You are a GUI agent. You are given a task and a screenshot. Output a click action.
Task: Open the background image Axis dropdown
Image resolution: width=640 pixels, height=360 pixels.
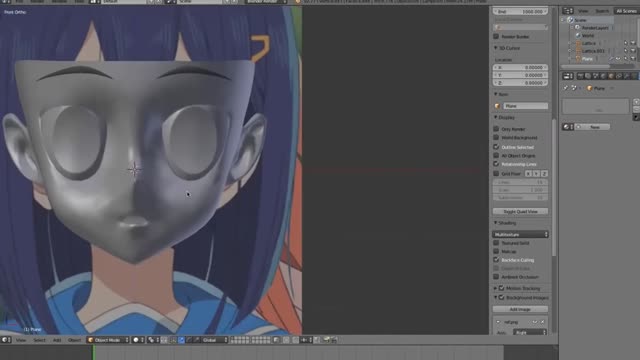pyautogui.click(x=530, y=333)
